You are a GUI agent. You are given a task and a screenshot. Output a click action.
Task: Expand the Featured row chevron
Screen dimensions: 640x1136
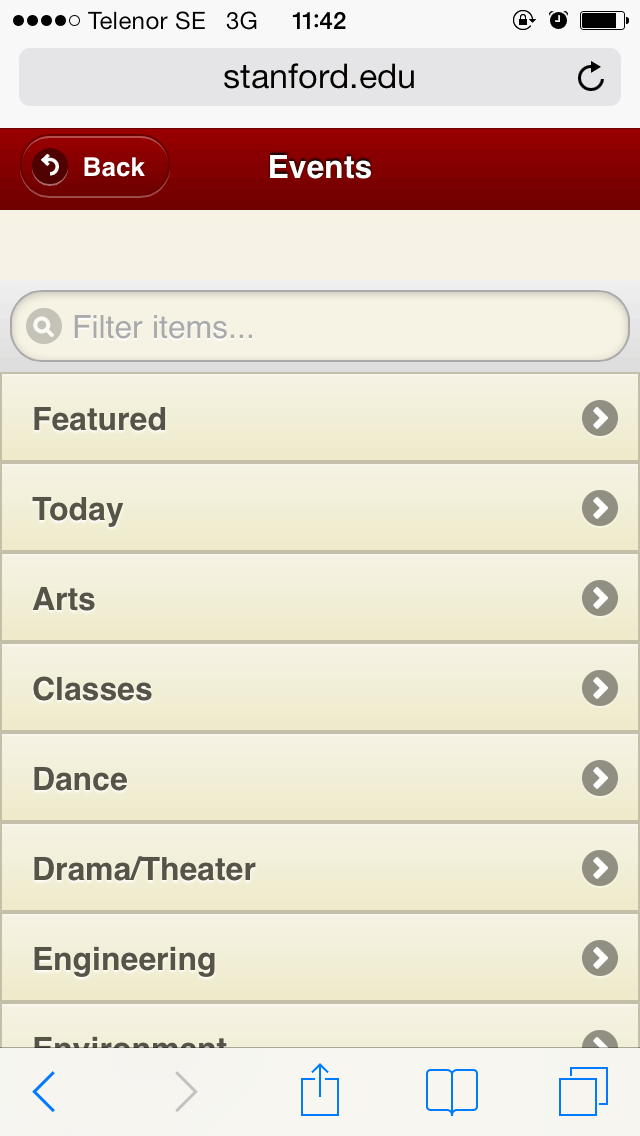pos(599,418)
